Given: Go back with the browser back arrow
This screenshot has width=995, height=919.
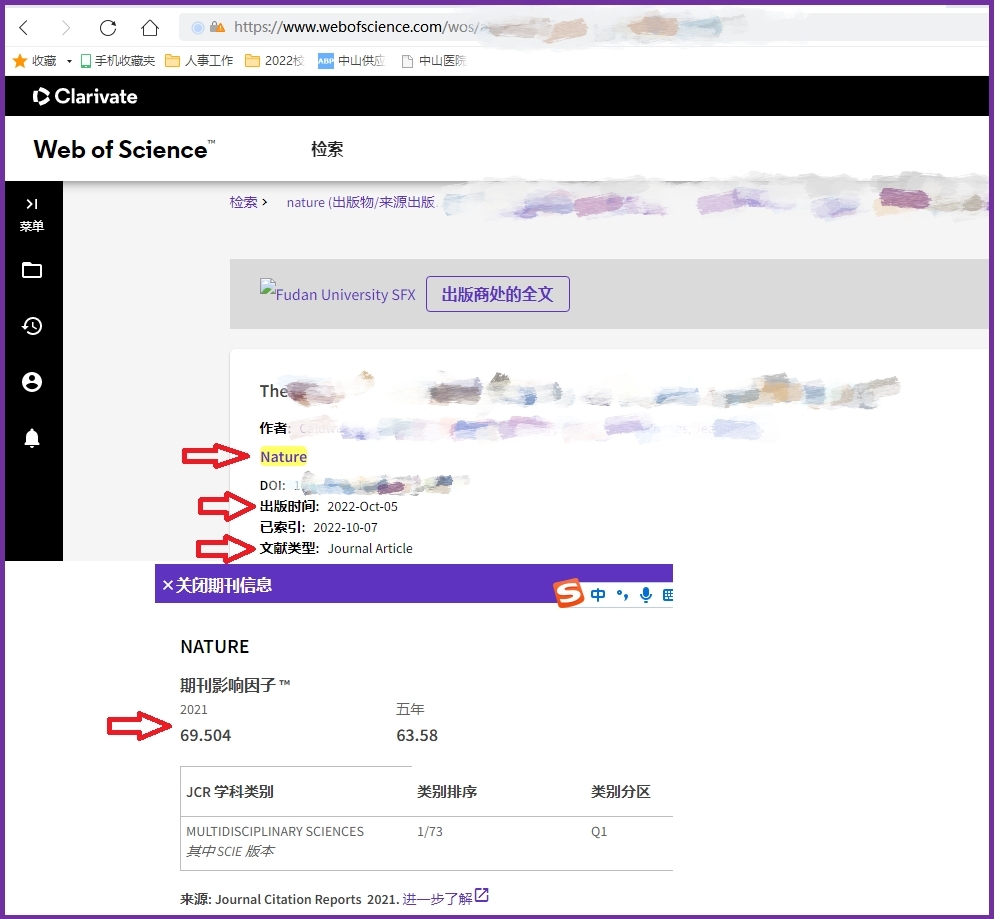Looking at the screenshot, I should [24, 27].
